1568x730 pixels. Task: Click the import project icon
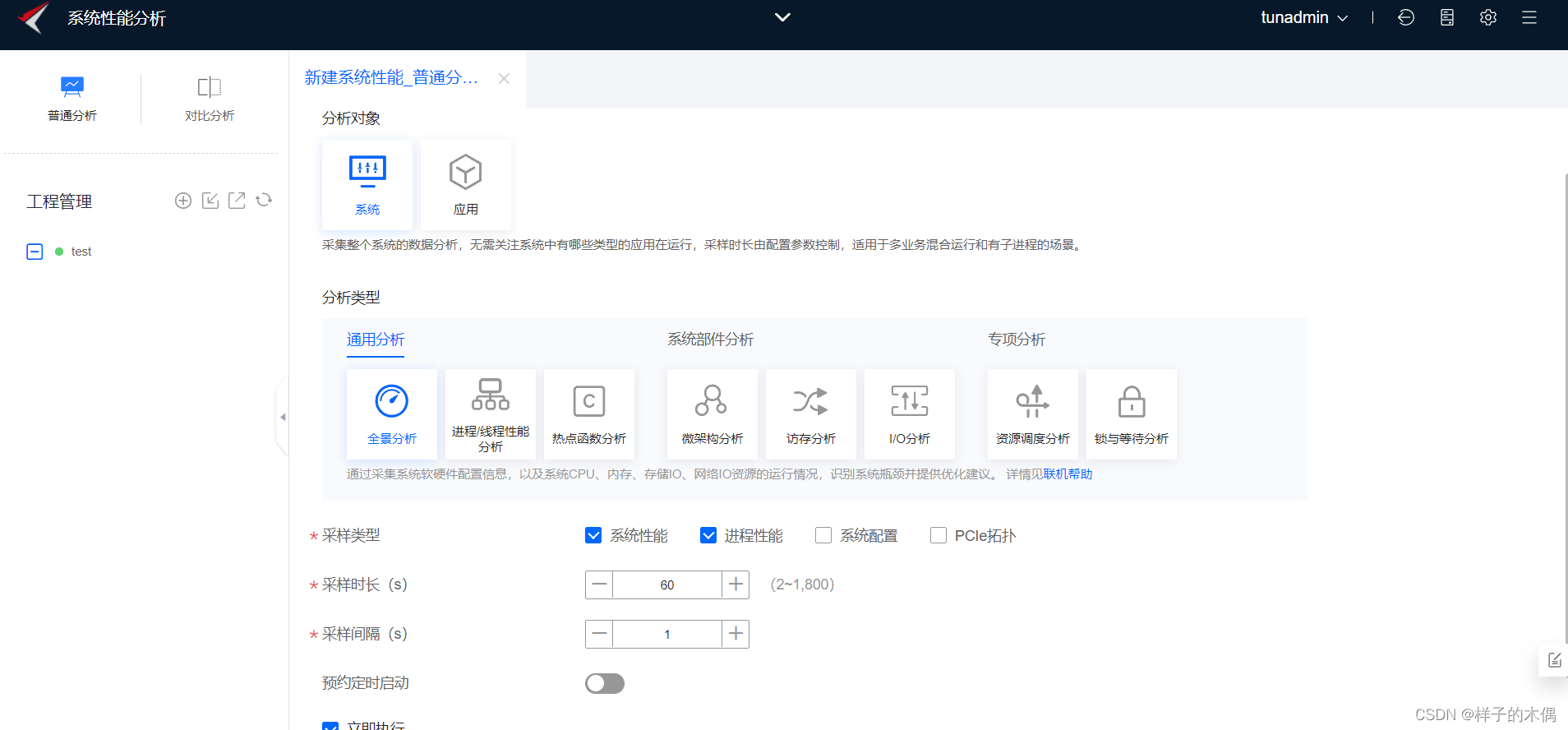click(210, 201)
